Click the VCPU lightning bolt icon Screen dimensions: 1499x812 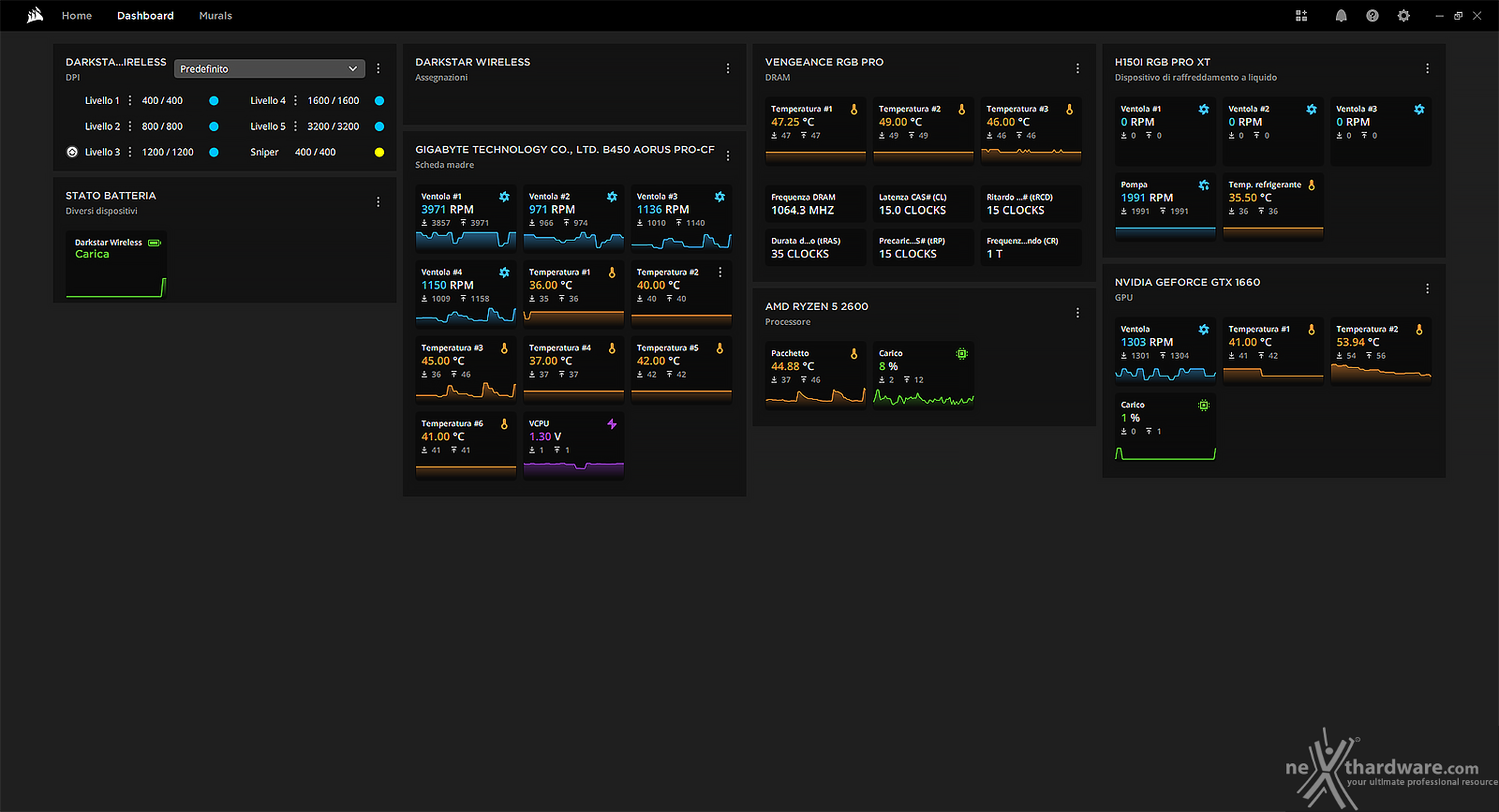point(612,423)
